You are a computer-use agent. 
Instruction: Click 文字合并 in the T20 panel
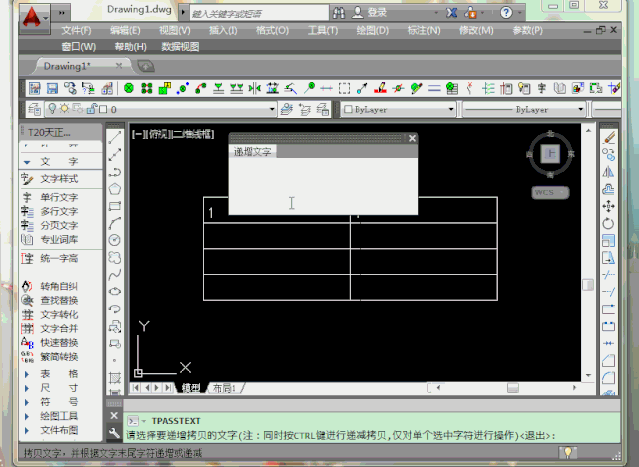pyautogui.click(x=59, y=329)
